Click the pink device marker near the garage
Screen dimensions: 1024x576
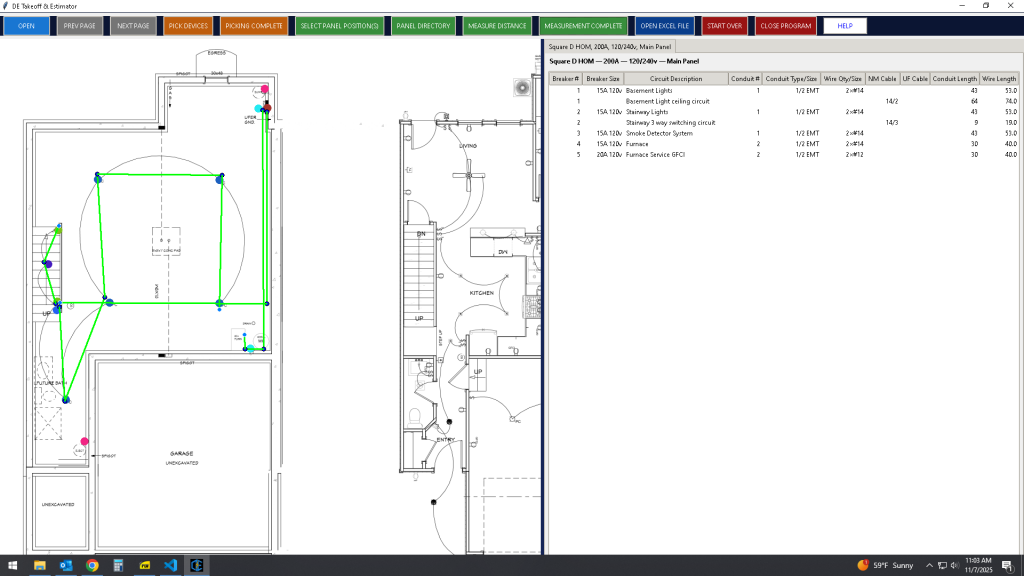point(85,441)
